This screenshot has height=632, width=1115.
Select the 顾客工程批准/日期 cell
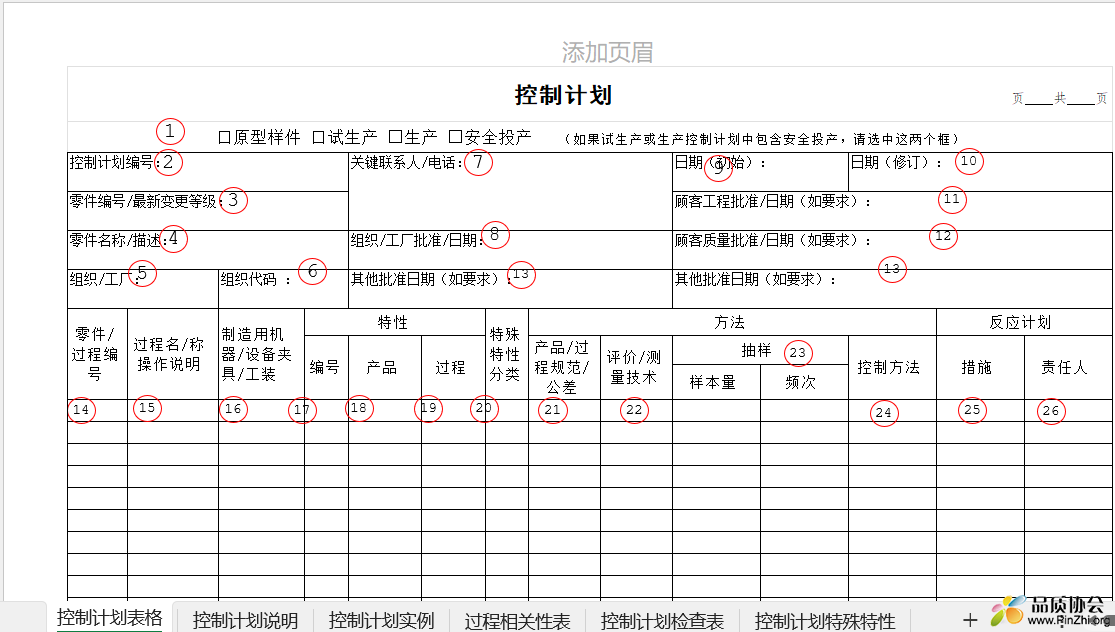[x=892, y=210]
